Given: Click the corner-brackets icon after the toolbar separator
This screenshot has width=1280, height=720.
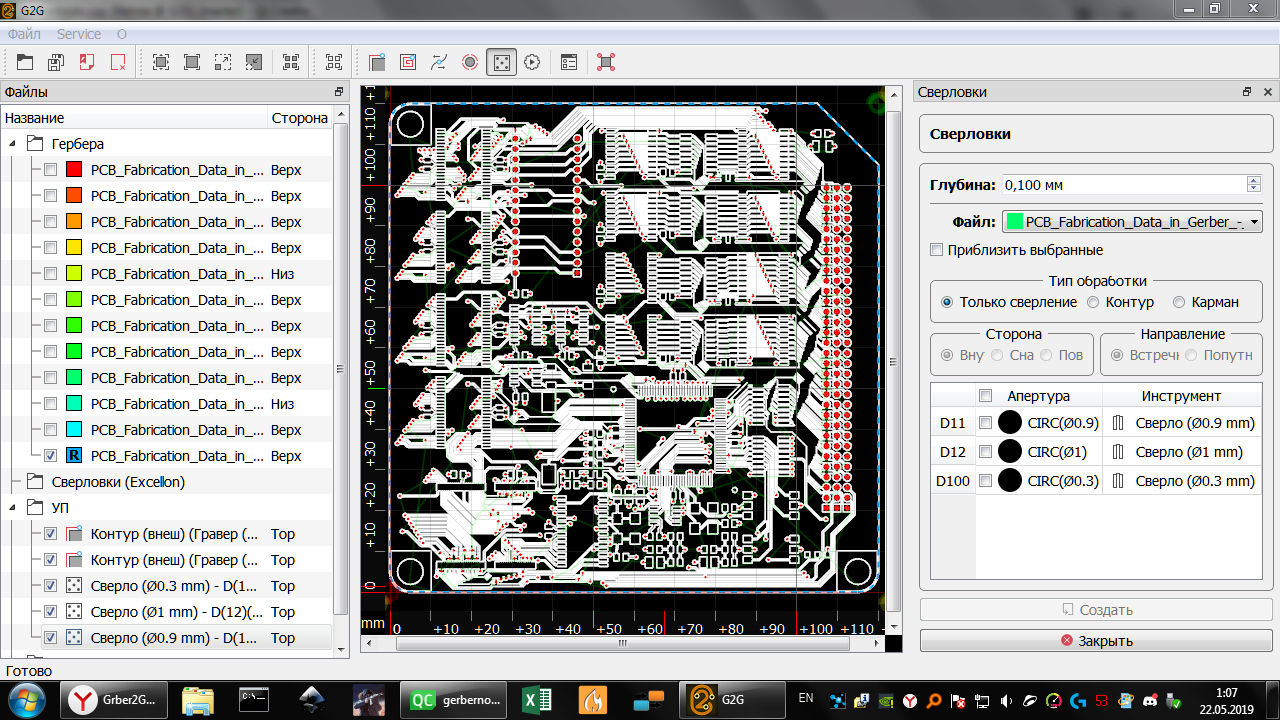Looking at the screenshot, I should coord(334,62).
